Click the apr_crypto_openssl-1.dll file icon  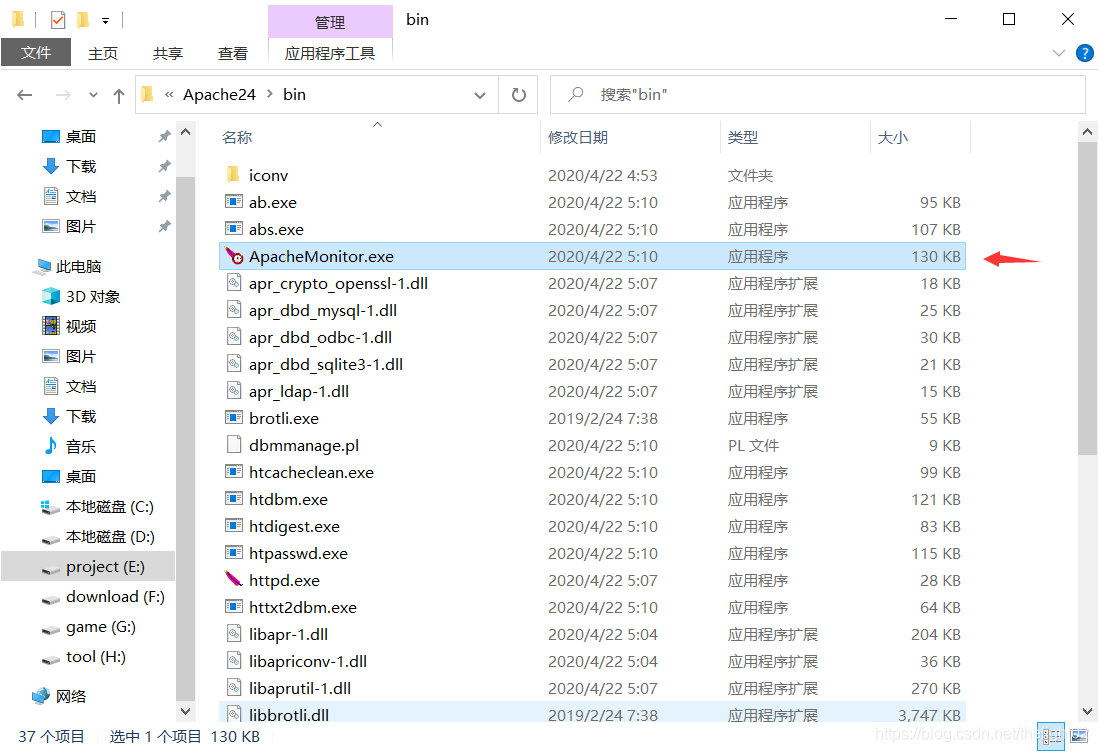tap(233, 282)
